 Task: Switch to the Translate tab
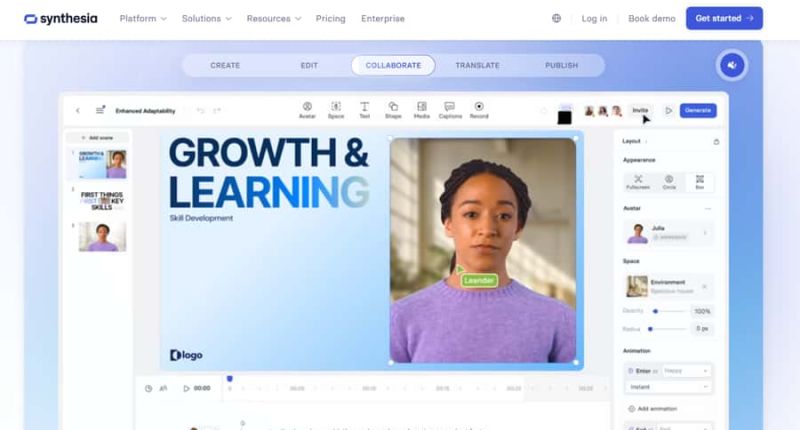[x=477, y=66]
